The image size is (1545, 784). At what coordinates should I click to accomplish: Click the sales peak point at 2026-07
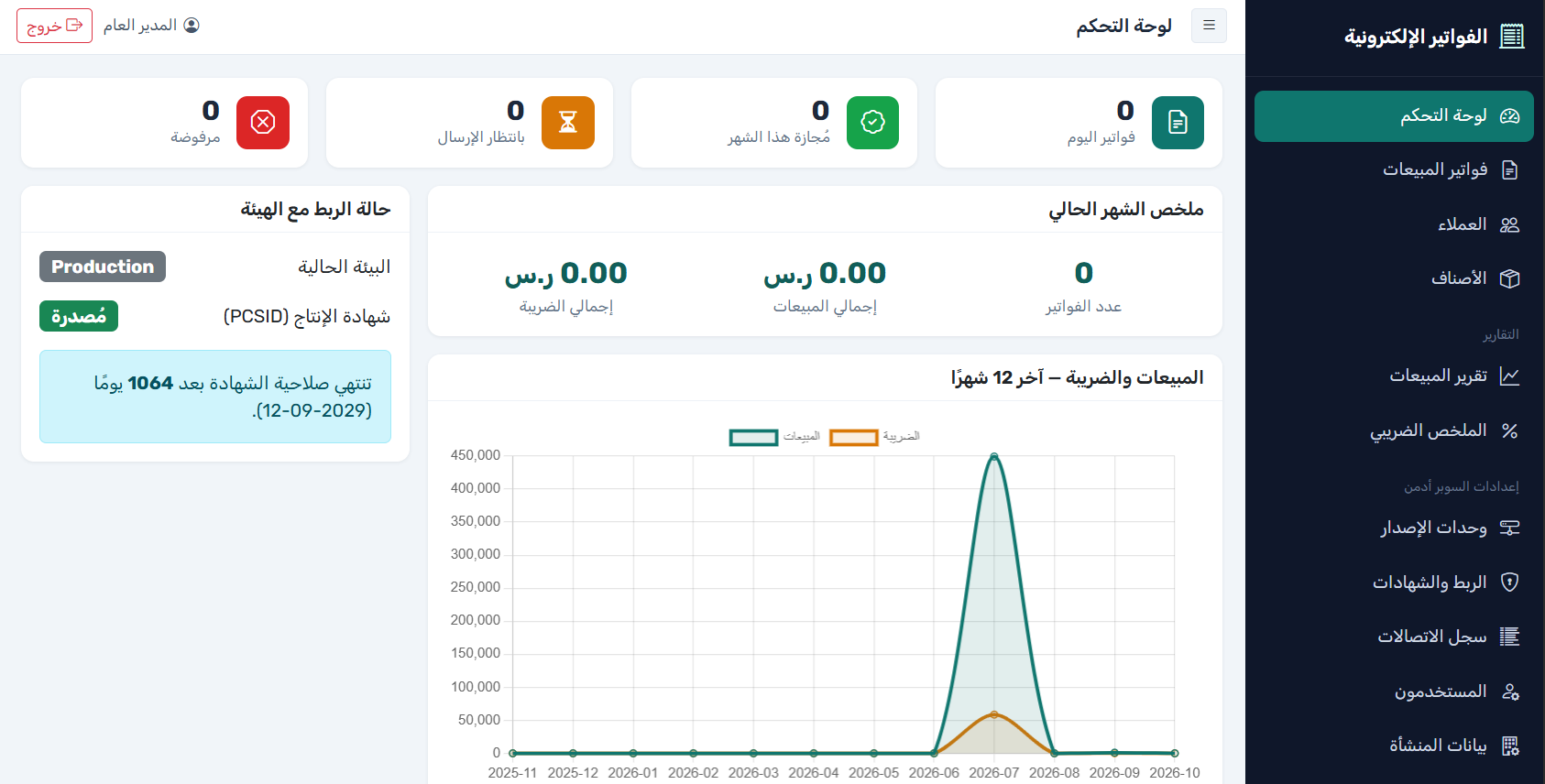point(994,456)
